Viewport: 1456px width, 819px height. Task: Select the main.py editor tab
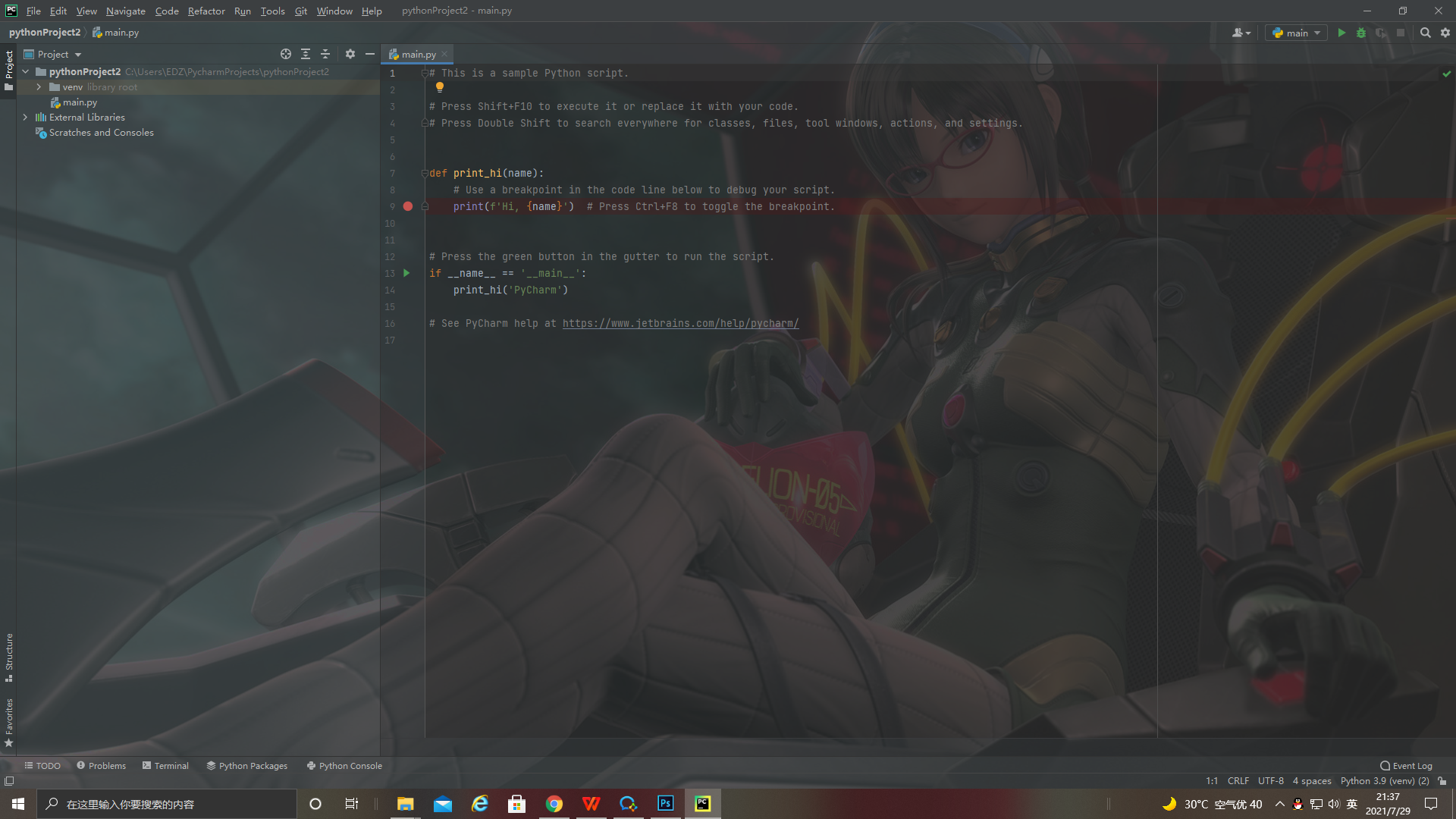click(x=418, y=54)
